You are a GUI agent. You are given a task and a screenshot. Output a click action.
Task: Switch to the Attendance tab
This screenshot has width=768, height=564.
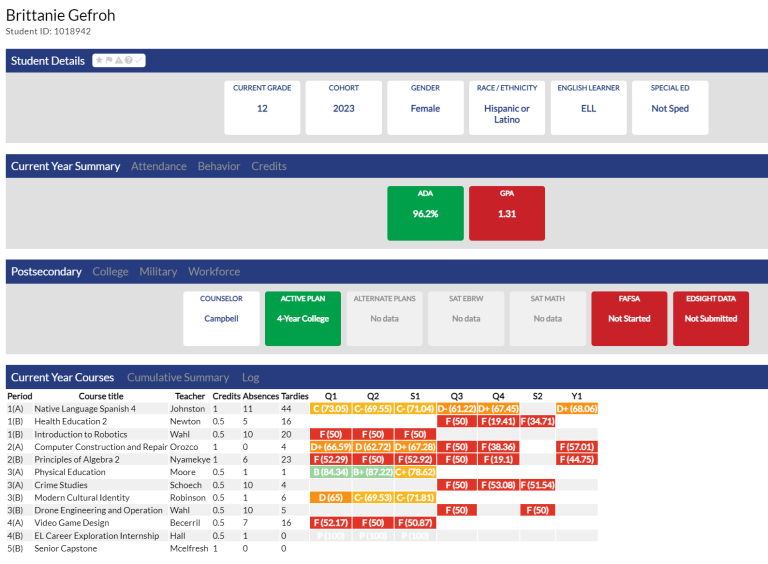coord(159,166)
